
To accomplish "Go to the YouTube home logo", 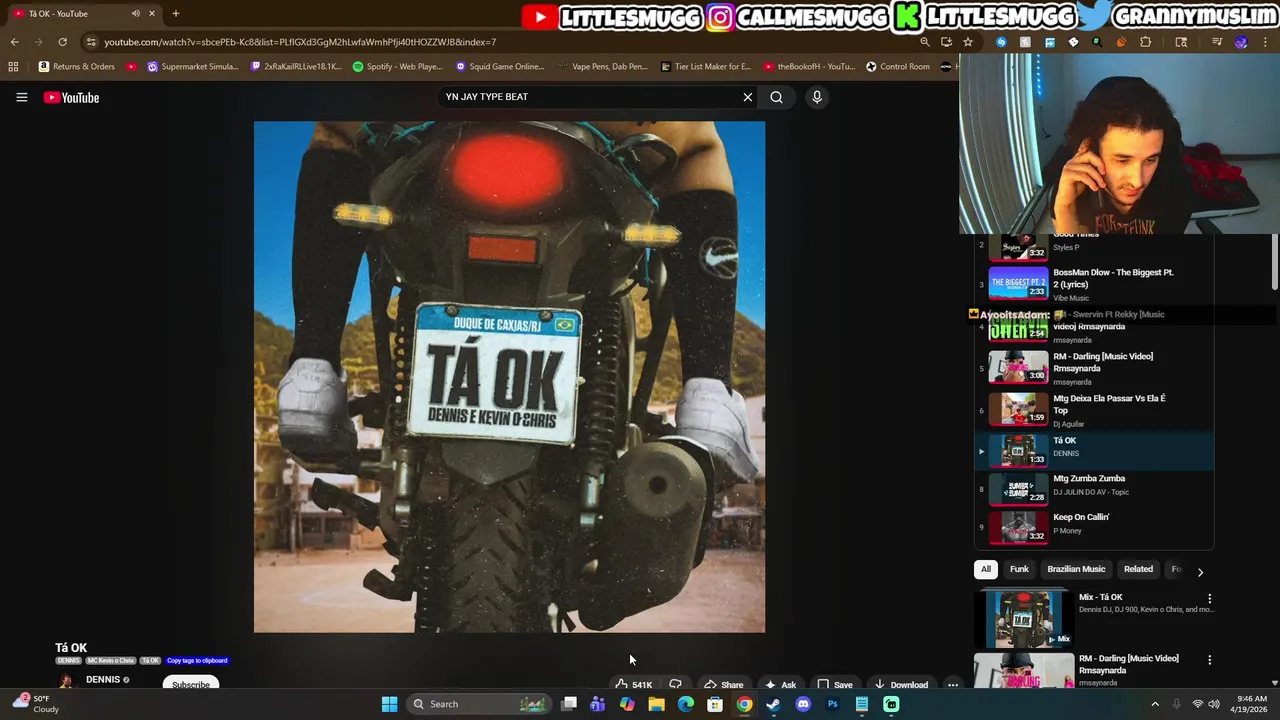I will (x=71, y=97).
